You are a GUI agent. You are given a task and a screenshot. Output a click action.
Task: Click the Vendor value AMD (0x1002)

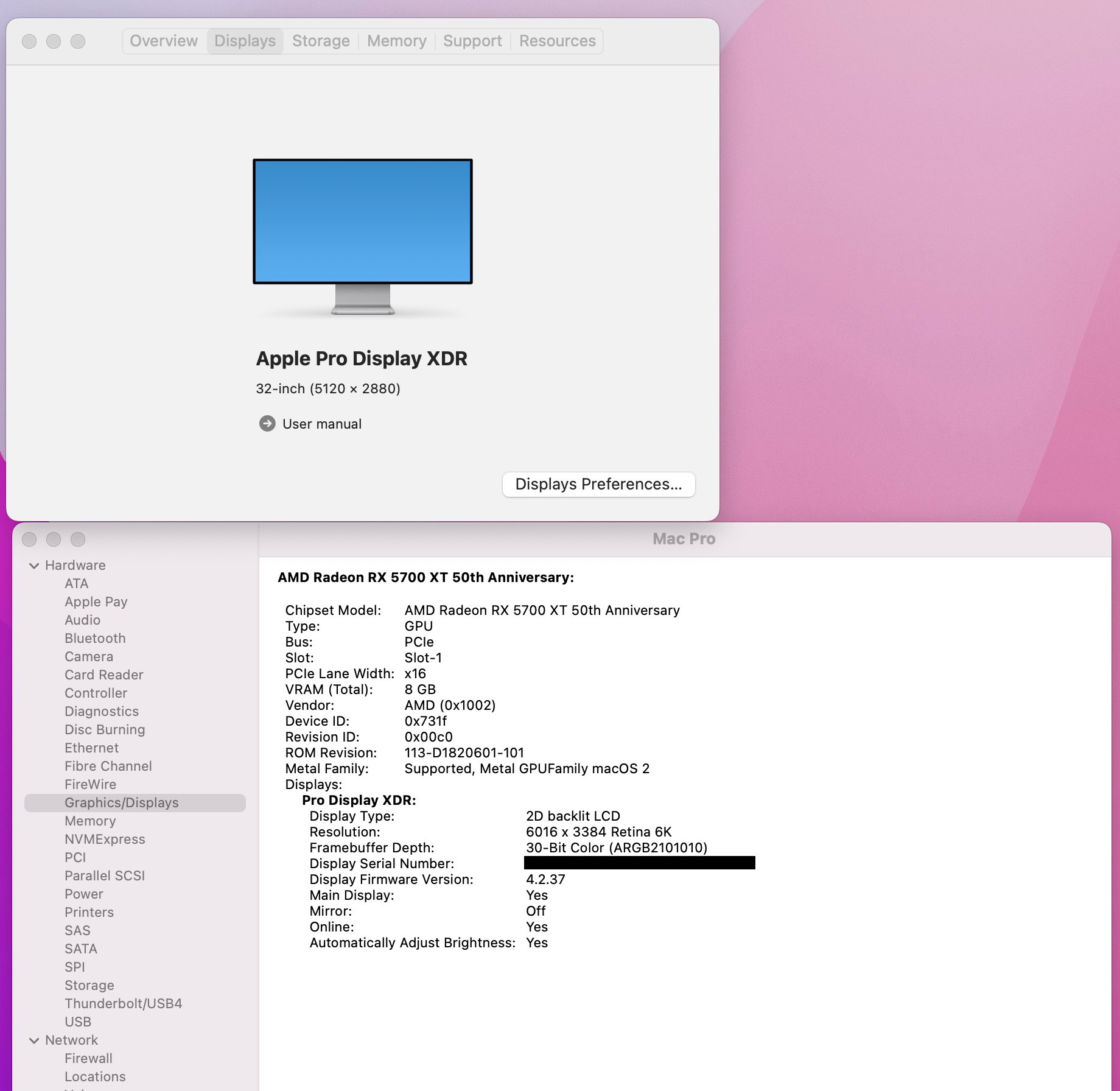coord(450,705)
